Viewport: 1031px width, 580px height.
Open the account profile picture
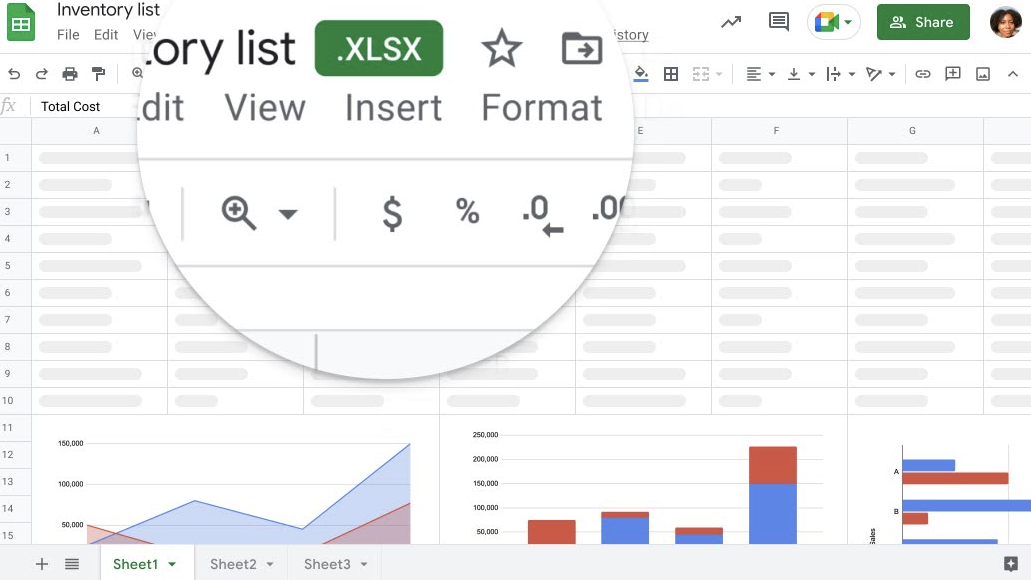tap(1005, 22)
